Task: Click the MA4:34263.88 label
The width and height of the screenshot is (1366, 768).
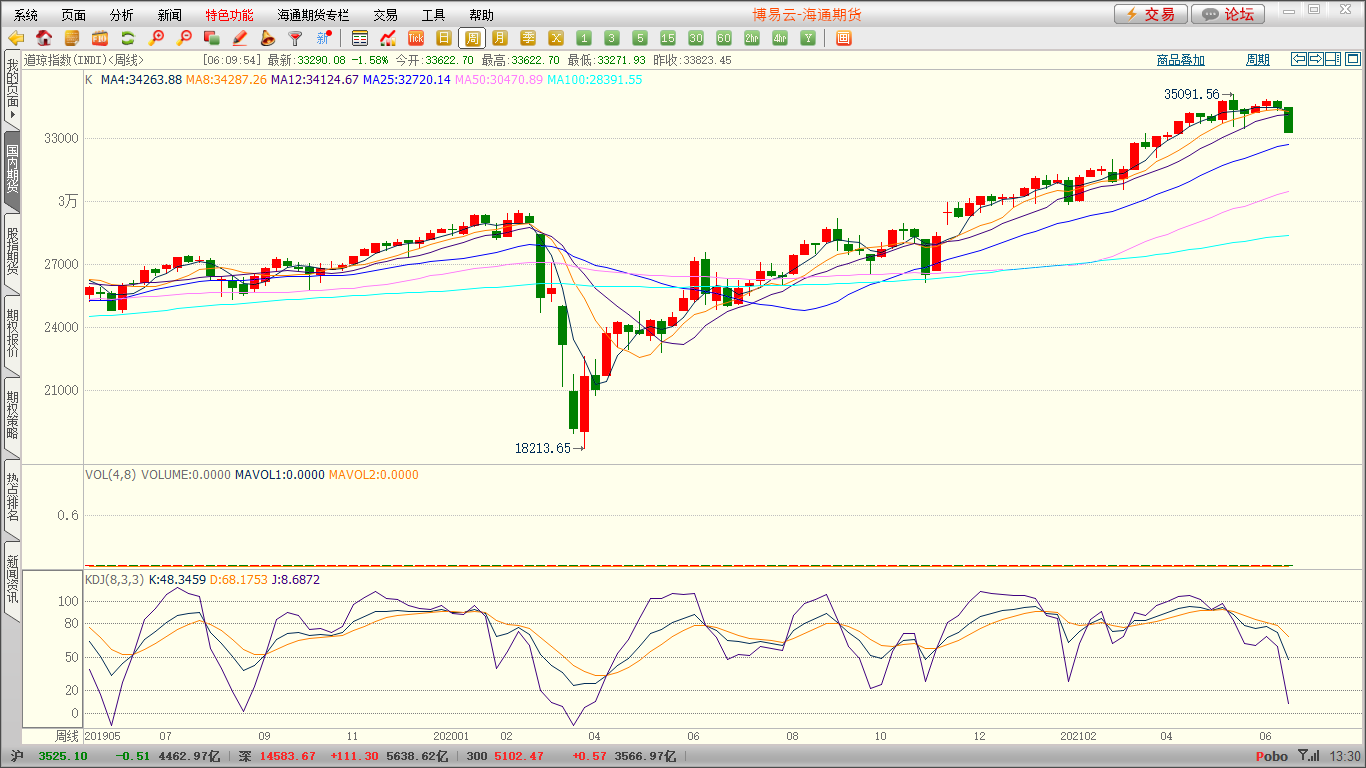Action: click(x=140, y=79)
